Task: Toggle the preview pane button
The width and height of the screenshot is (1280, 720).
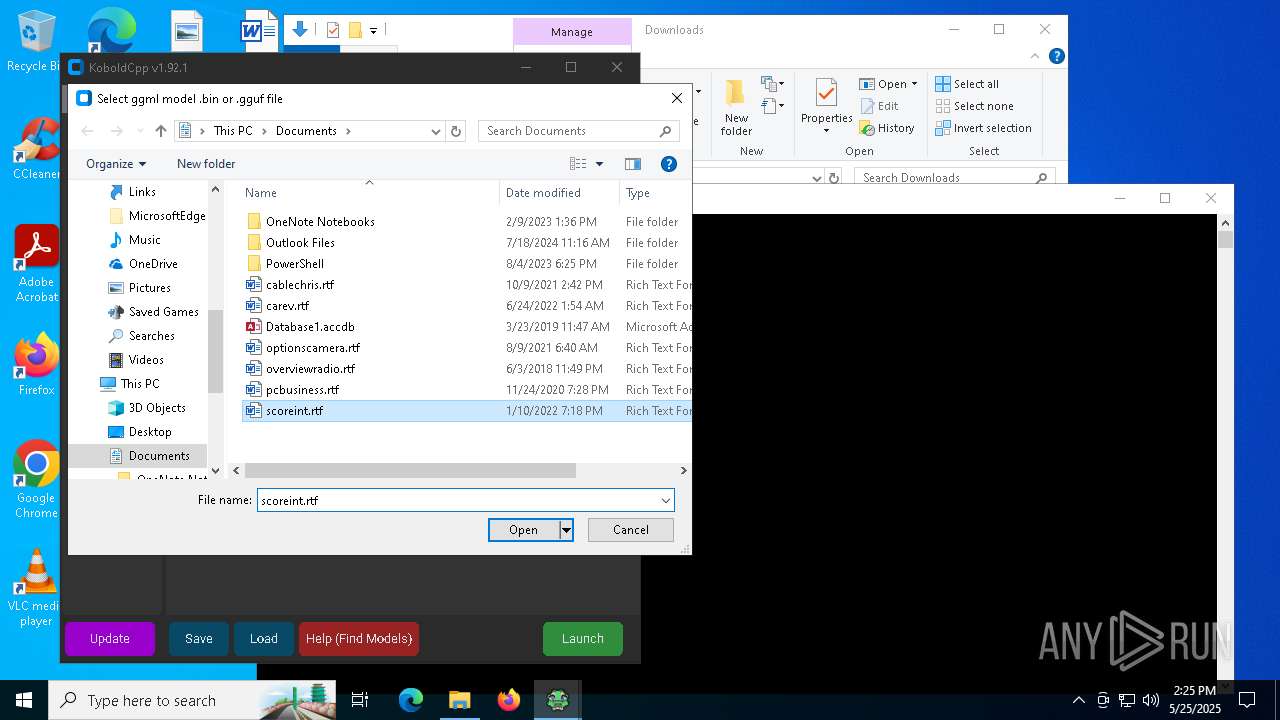Action: point(633,164)
